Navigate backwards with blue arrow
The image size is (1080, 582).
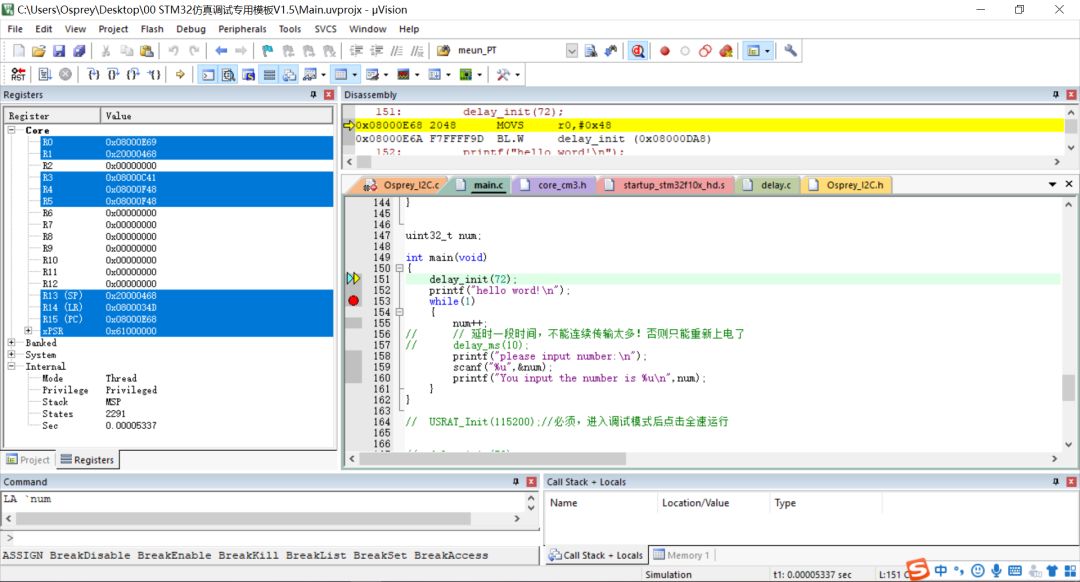tap(221, 50)
